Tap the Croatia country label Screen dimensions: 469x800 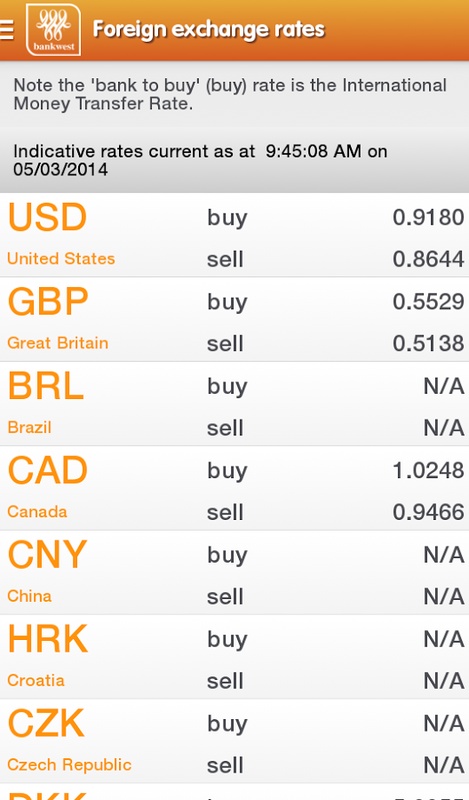[36, 681]
